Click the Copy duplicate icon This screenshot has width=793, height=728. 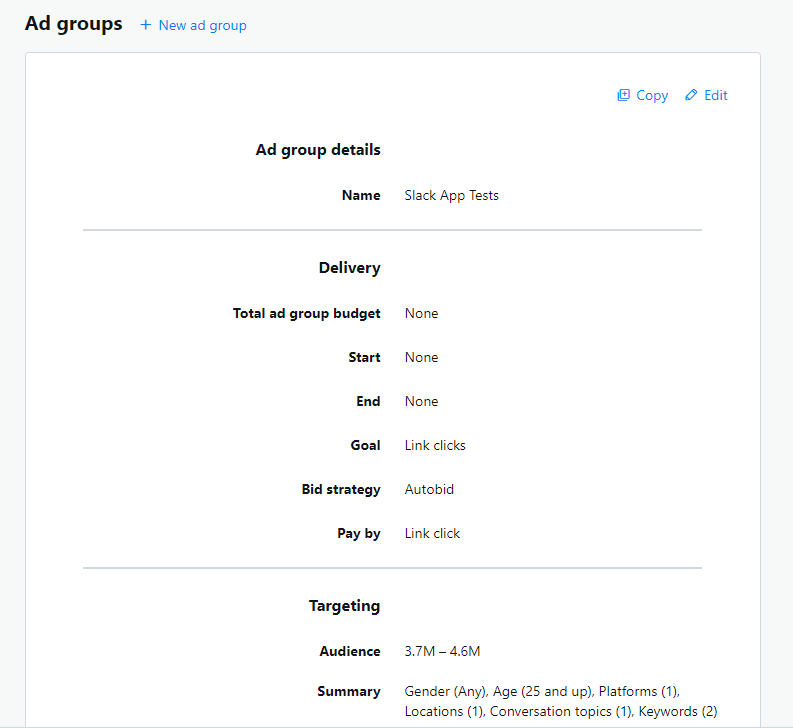[624, 95]
